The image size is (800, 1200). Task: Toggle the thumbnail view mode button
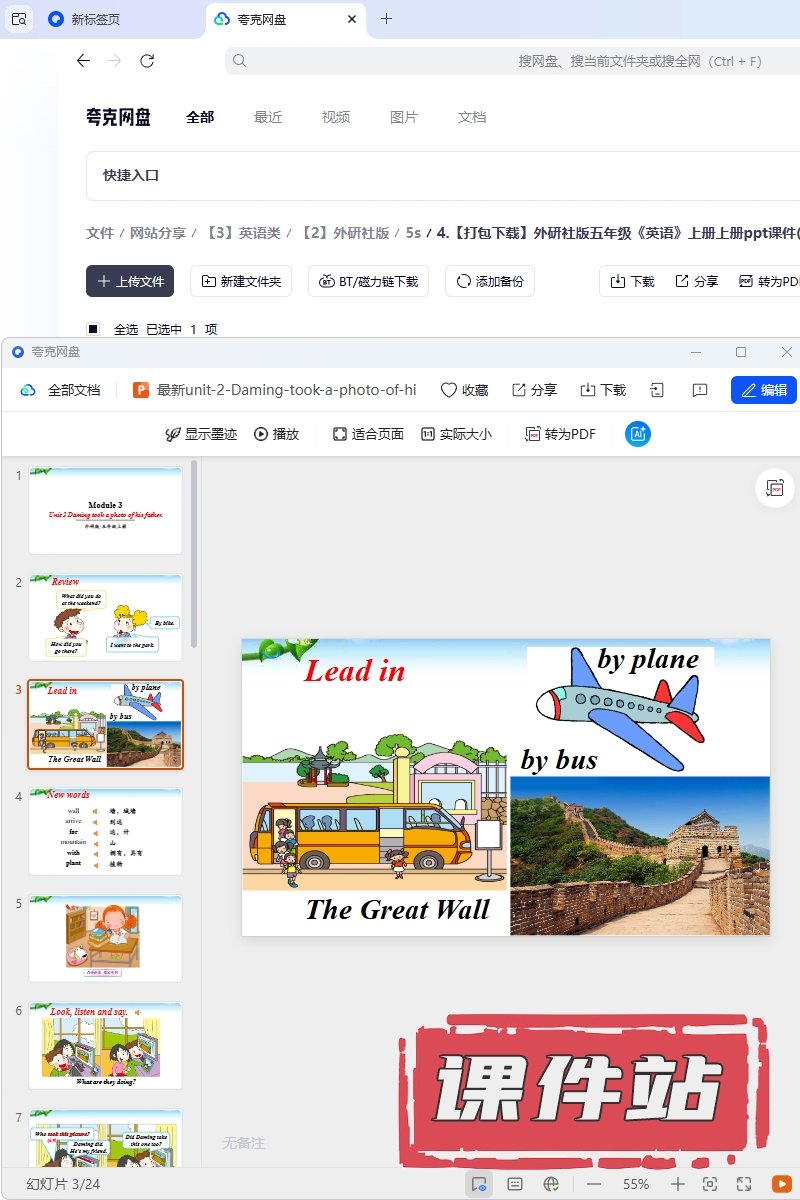point(479,1184)
